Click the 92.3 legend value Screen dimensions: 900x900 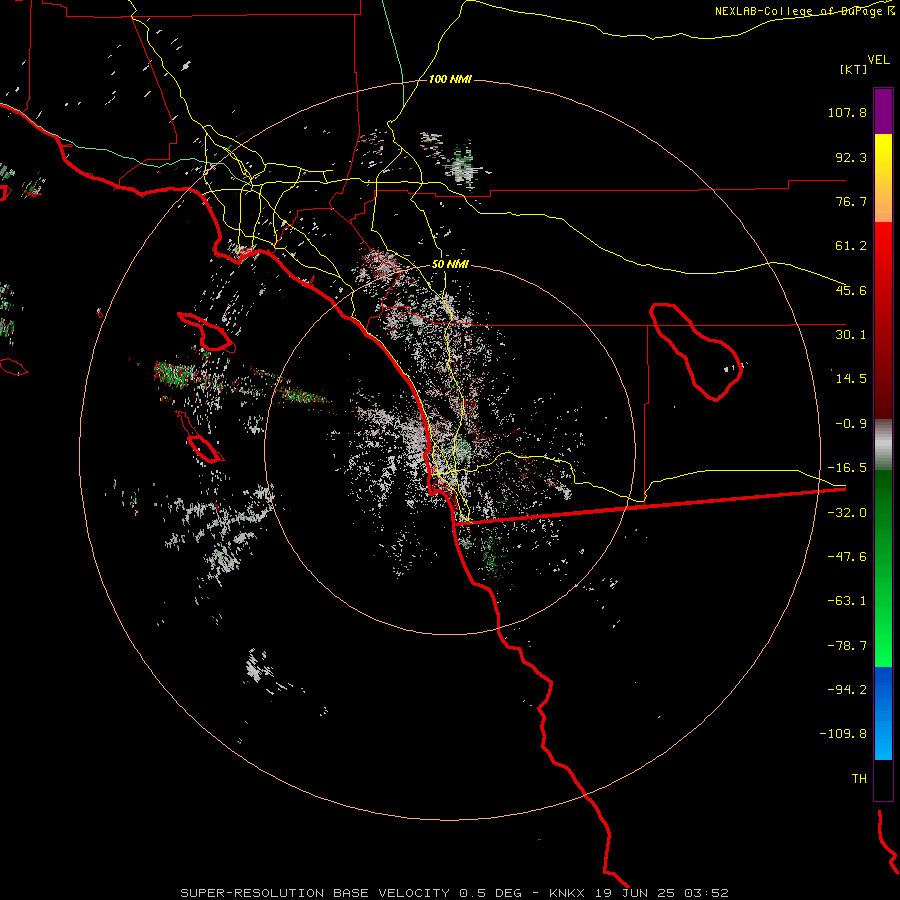(851, 157)
